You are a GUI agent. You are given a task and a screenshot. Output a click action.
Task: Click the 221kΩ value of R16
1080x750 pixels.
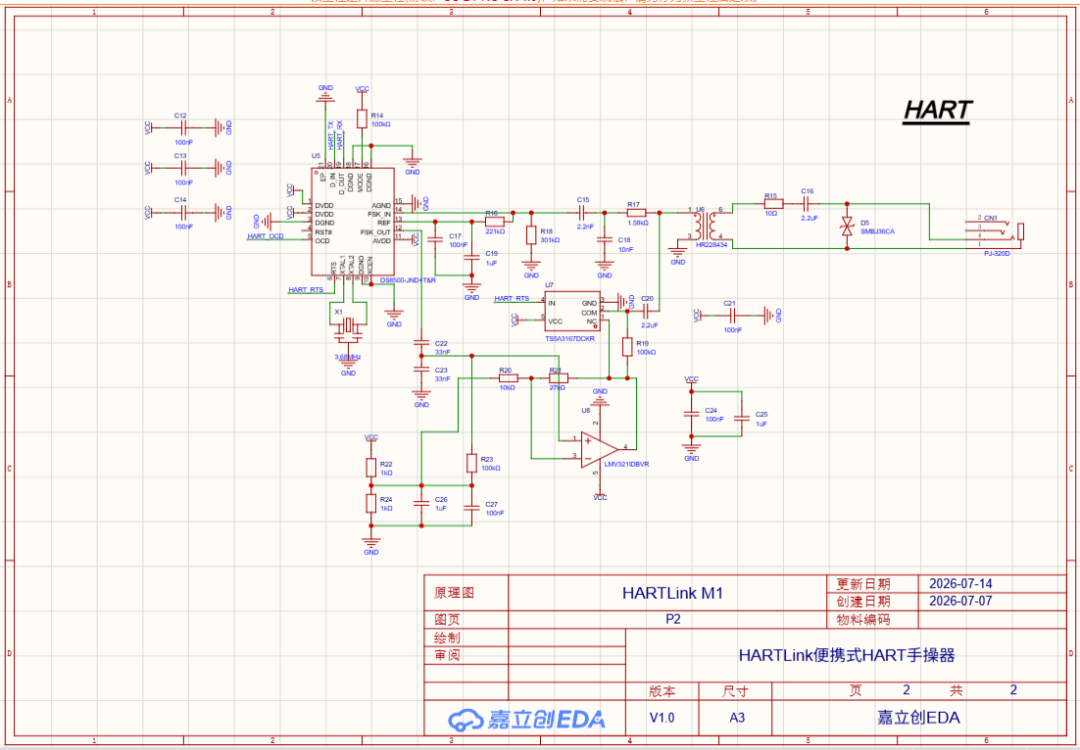coord(495,232)
